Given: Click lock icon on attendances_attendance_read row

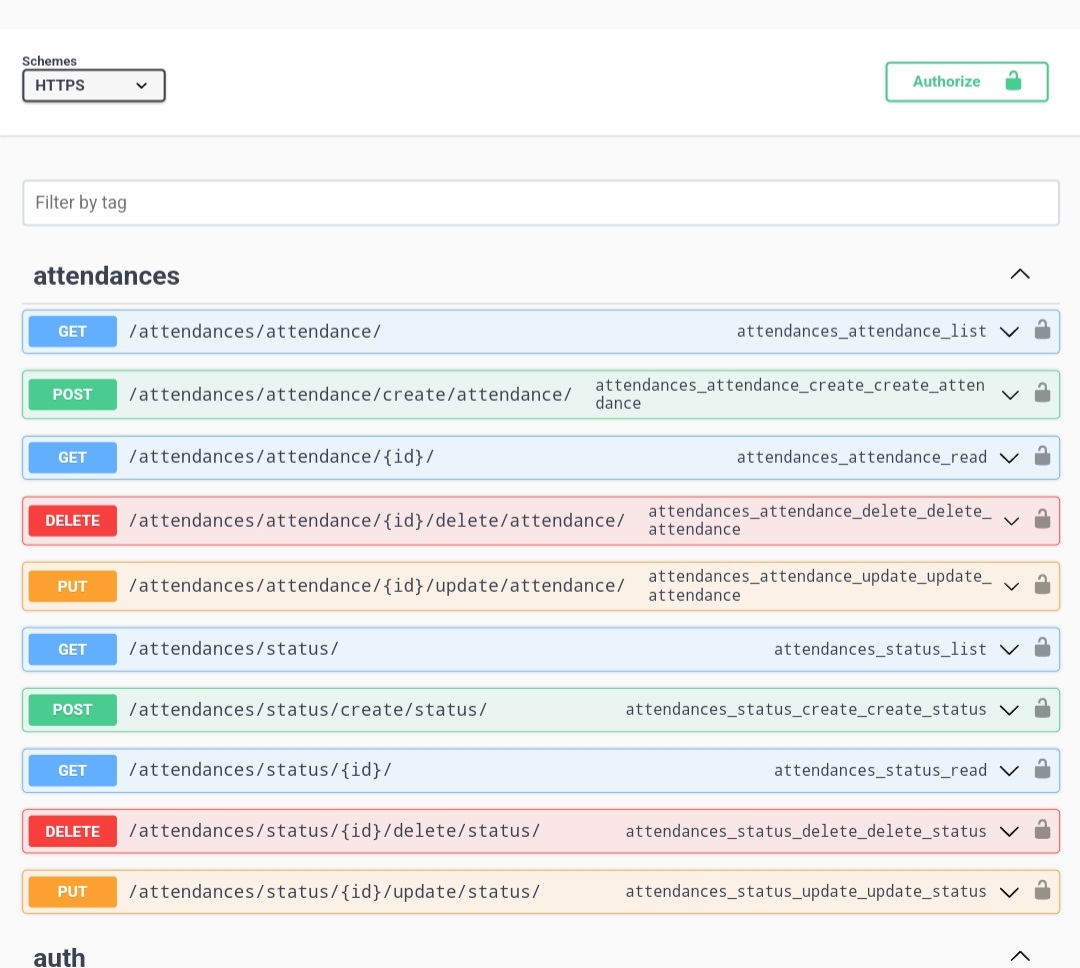Looking at the screenshot, I should click(x=1042, y=457).
